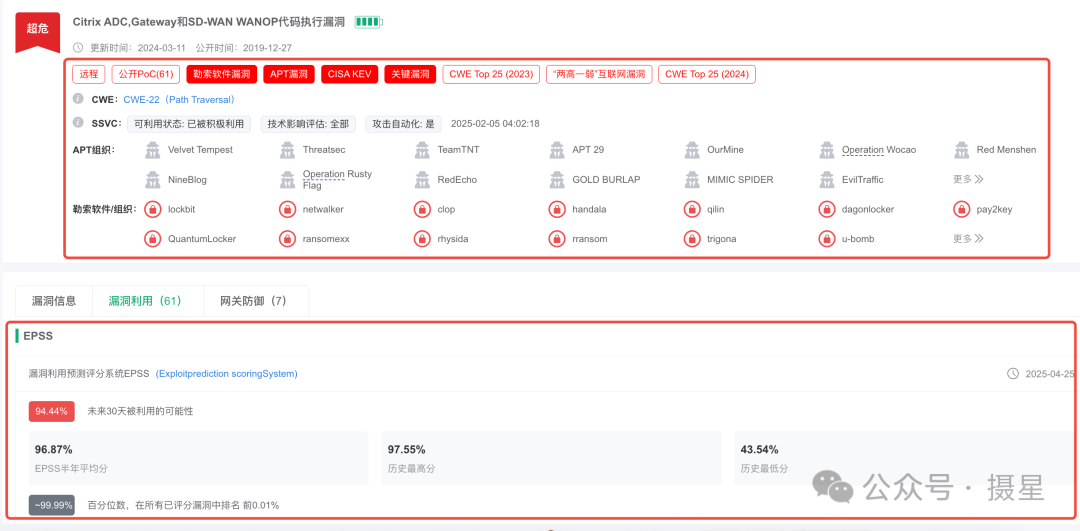Click the lockbit ransomware lock icon
This screenshot has height=531, width=1080.
[x=152, y=209]
